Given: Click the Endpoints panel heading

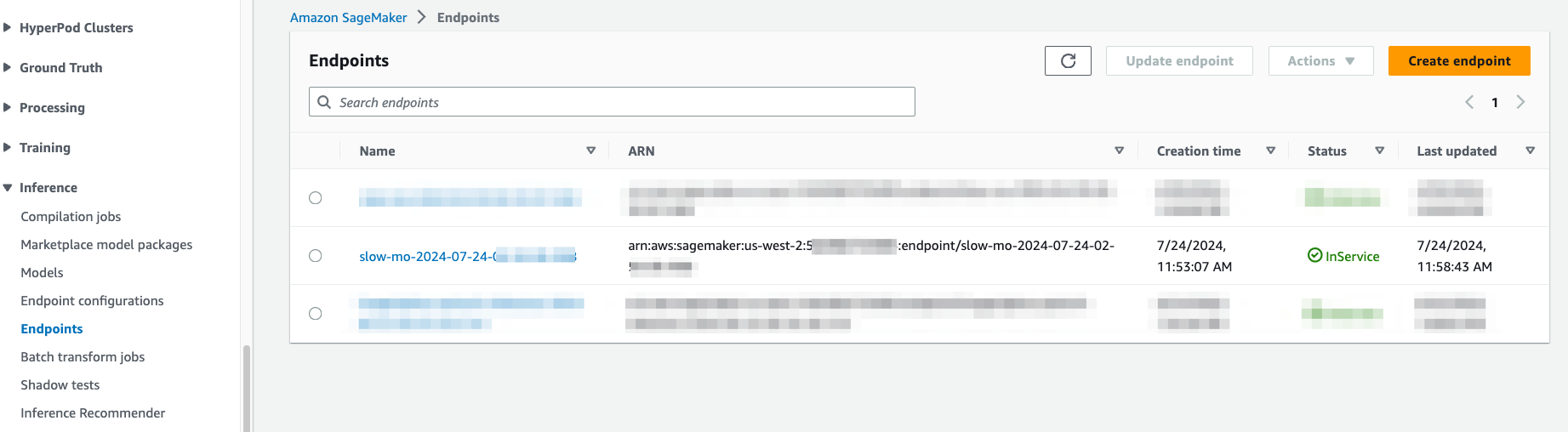Looking at the screenshot, I should [349, 60].
